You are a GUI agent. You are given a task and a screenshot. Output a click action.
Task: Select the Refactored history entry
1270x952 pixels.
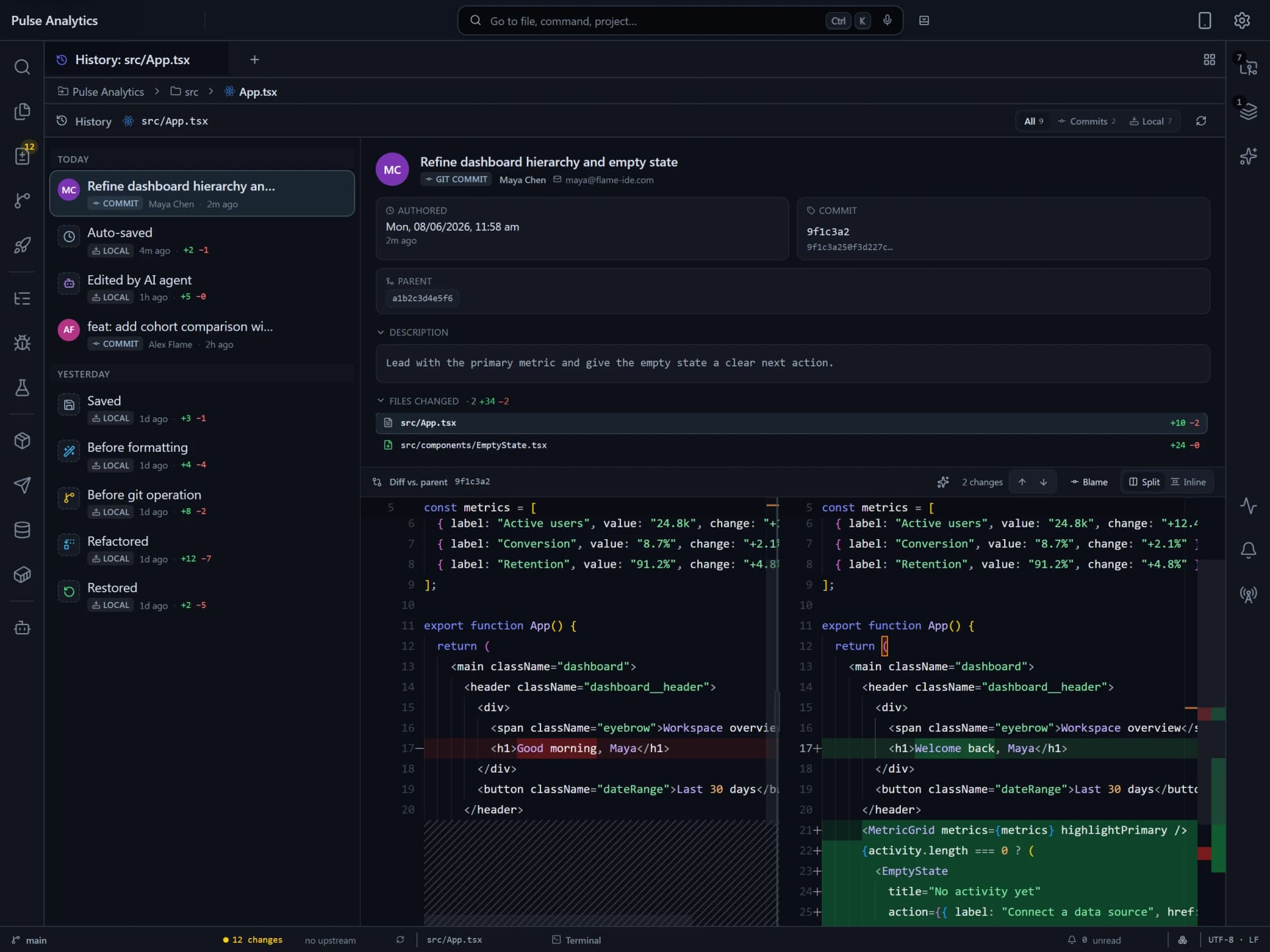point(202,549)
